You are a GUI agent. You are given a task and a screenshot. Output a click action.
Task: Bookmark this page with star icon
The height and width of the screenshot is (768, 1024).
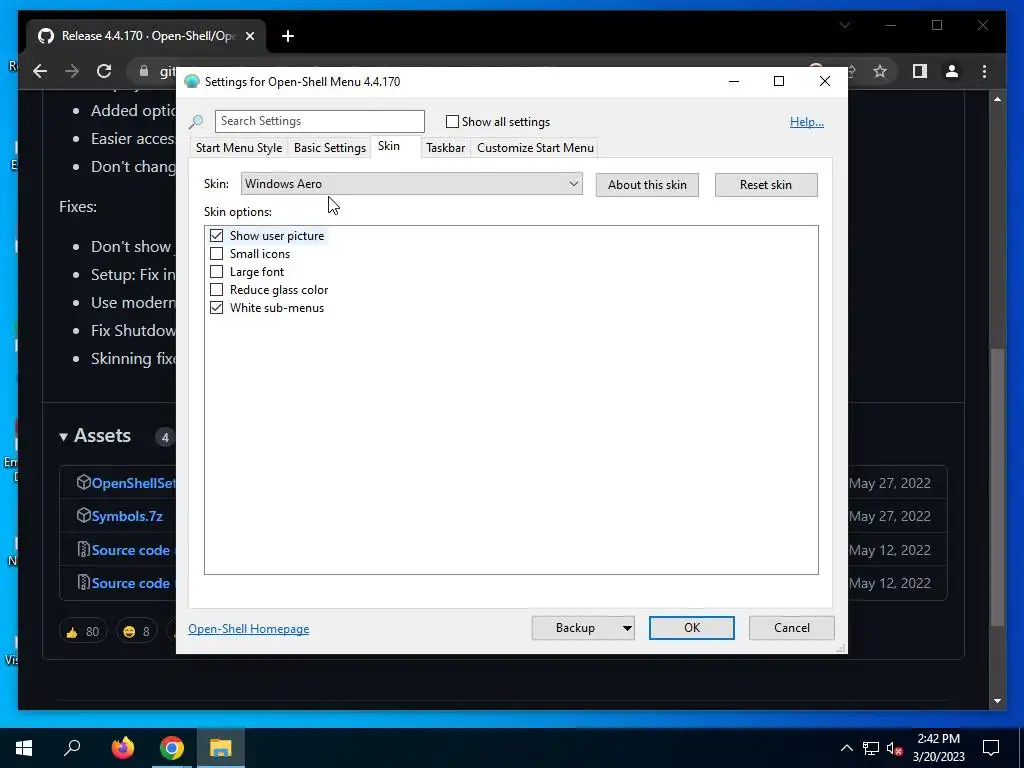click(880, 71)
